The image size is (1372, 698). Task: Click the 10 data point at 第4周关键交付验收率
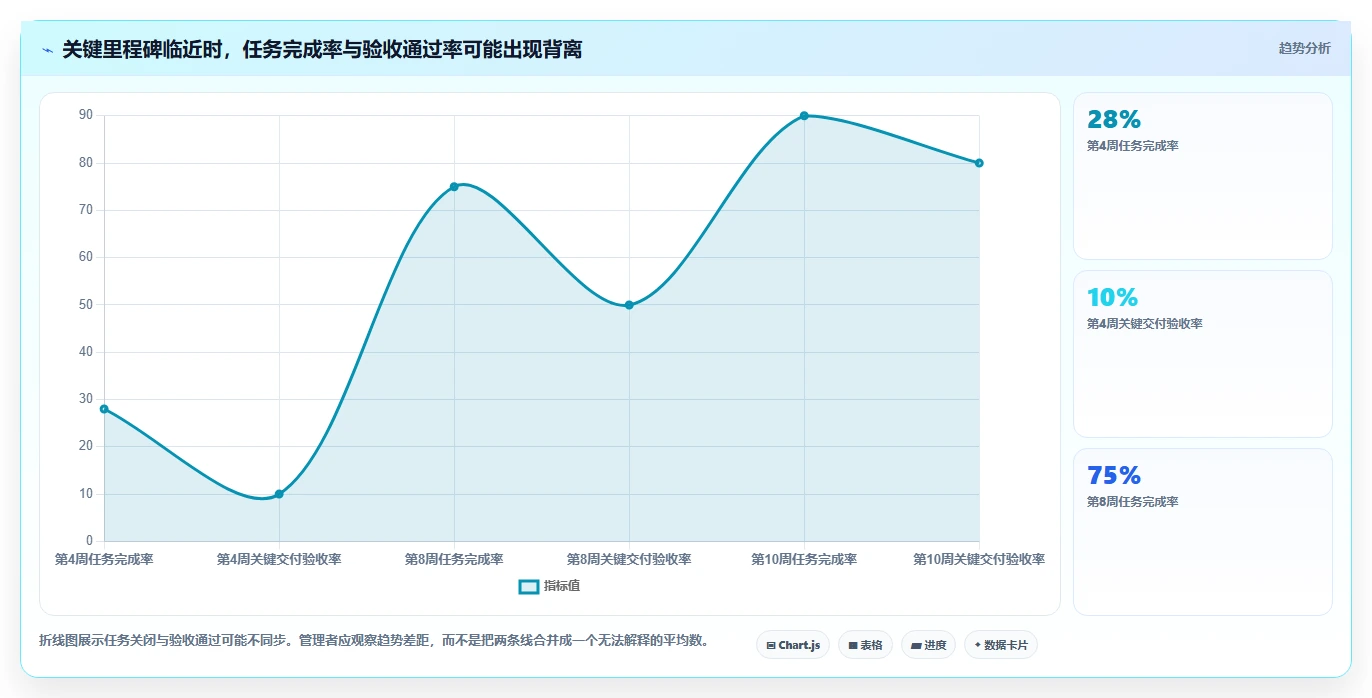tap(279, 494)
